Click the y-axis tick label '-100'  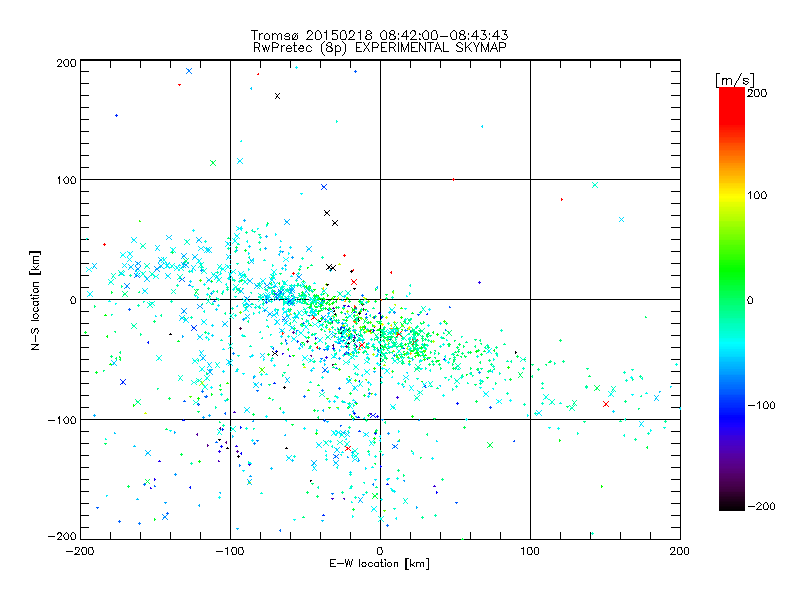point(62,420)
